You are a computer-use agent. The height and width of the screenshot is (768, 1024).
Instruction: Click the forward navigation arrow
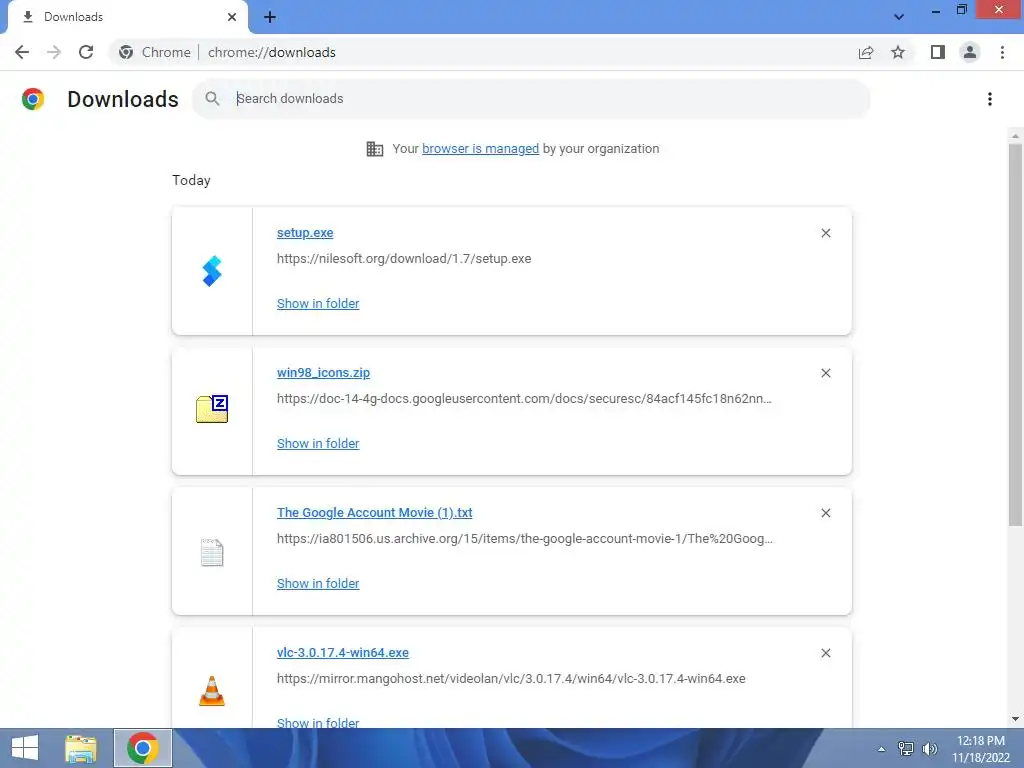[54, 52]
